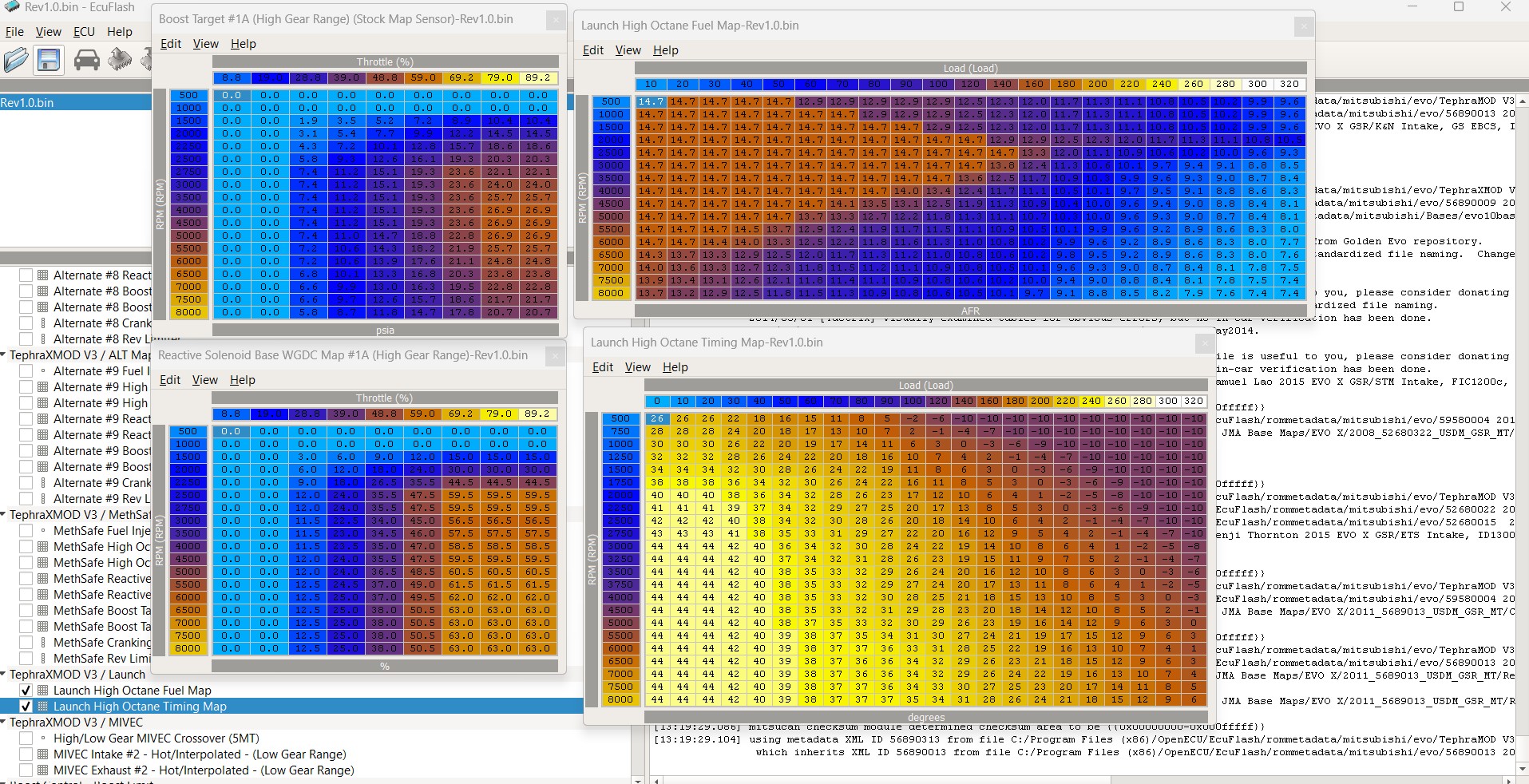The image size is (1529, 784).
Task: Click the 2250 RPM header in Reactive Solenoid map
Action: 188,482
